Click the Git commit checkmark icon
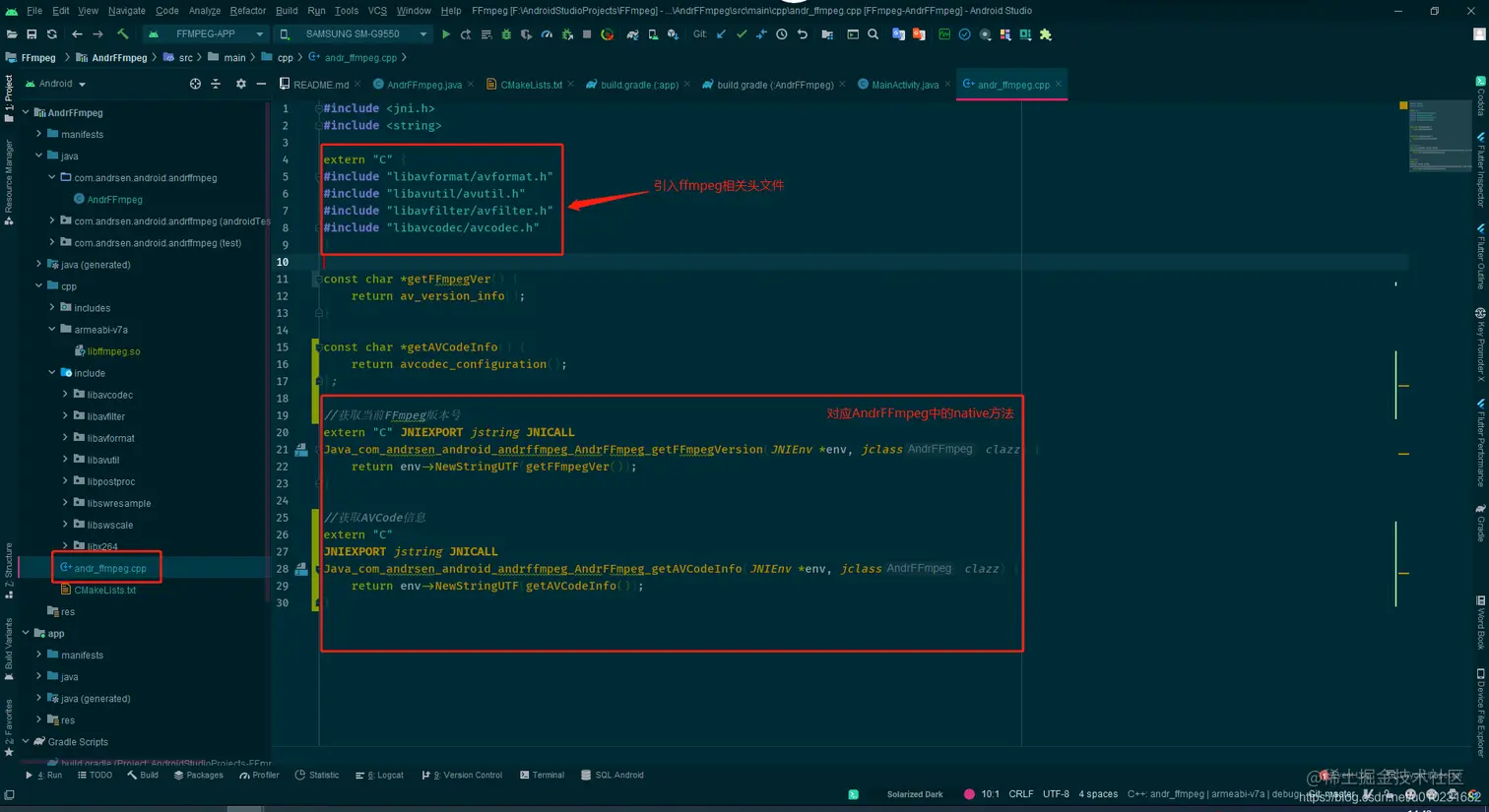Screen dimensions: 1489x812 tap(742, 34)
